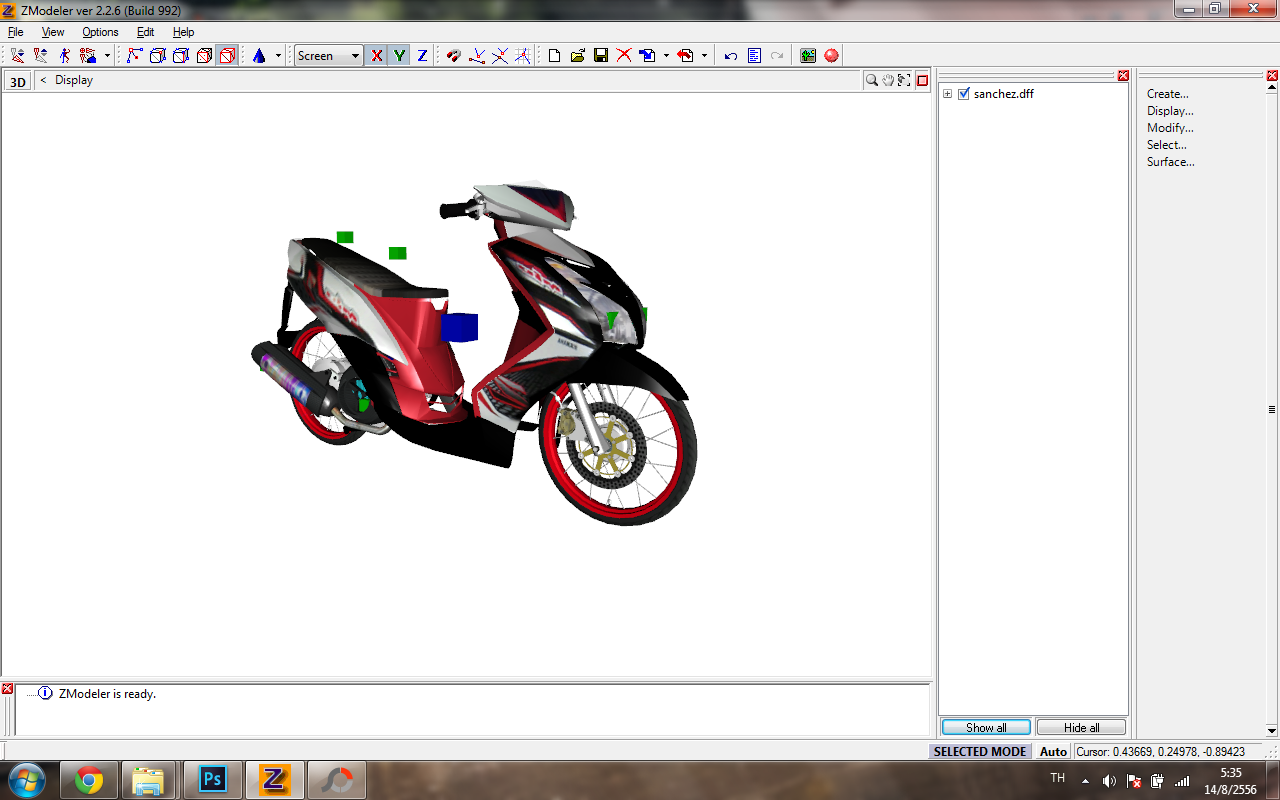Select the zoom magnifier in viewport header
This screenshot has height=800, width=1280.
point(872,80)
